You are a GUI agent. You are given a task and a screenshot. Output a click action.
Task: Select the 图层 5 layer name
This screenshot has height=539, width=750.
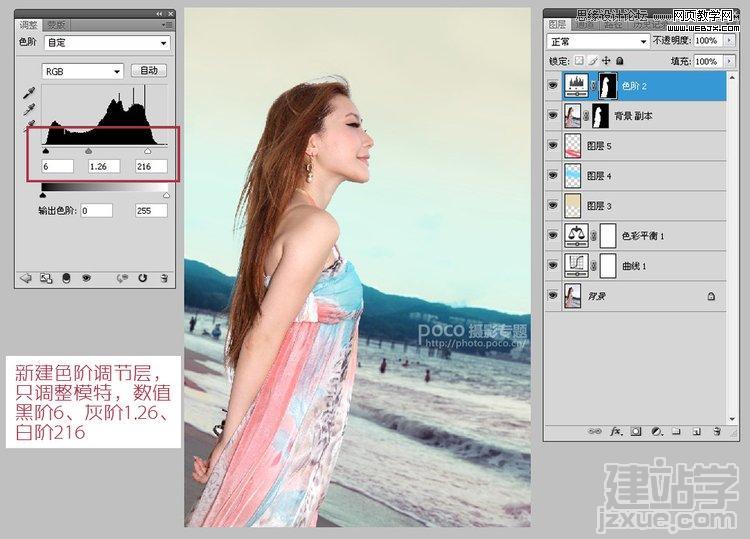[599, 146]
